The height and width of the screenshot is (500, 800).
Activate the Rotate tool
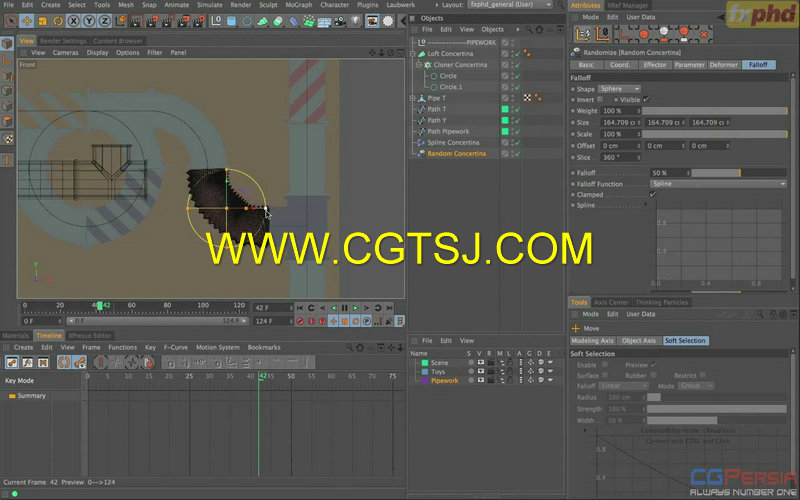pos(58,21)
